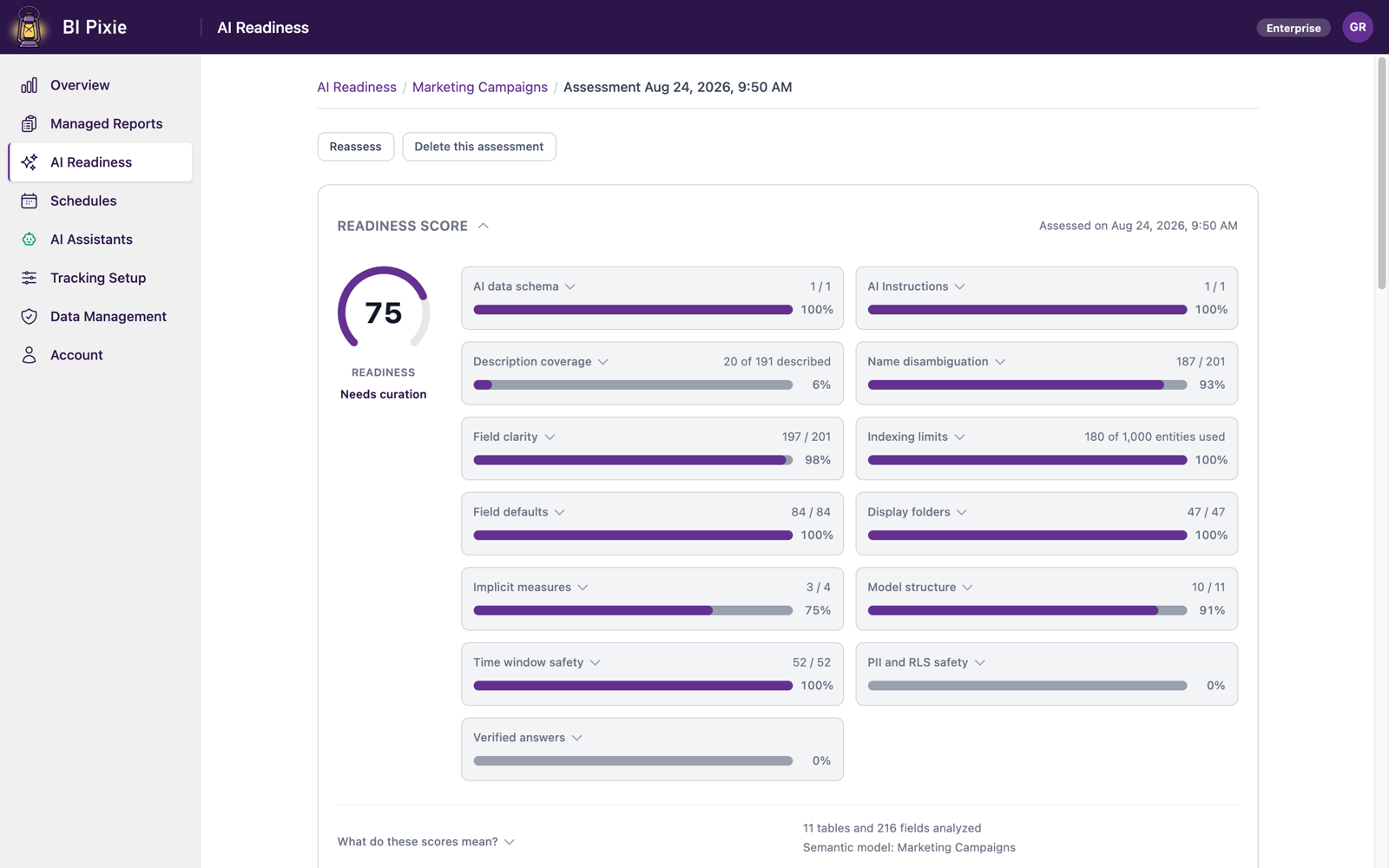Click the Managed Reports clipboard icon
Viewport: 1389px width, 868px height.
point(30,123)
